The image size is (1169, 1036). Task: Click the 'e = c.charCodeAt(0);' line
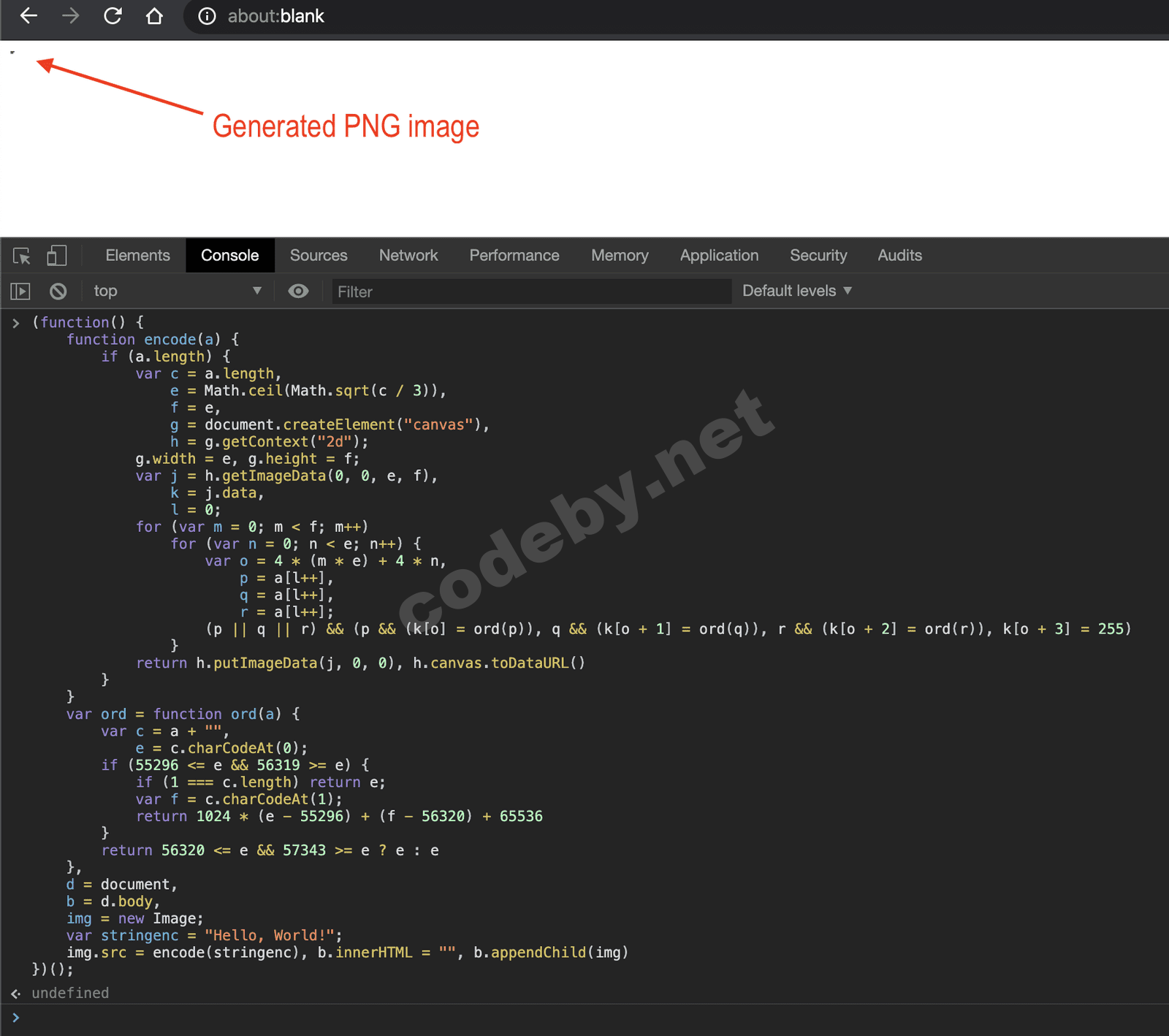pyautogui.click(x=221, y=748)
